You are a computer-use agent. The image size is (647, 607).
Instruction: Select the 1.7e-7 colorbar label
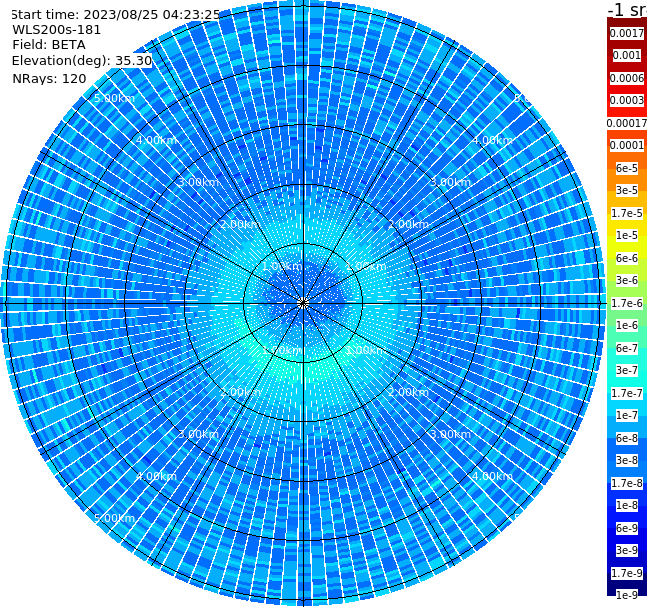627,393
